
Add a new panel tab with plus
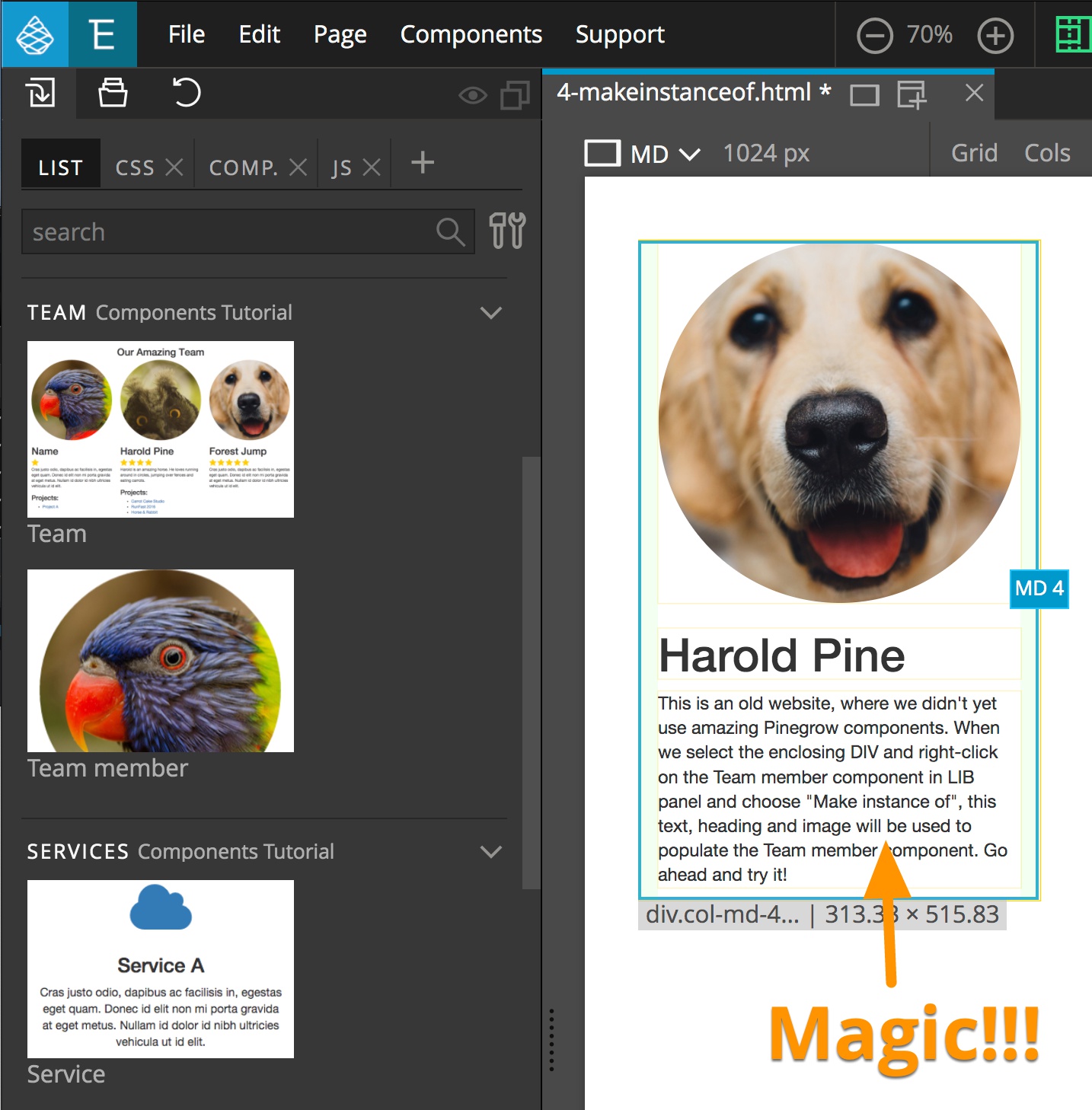point(423,162)
